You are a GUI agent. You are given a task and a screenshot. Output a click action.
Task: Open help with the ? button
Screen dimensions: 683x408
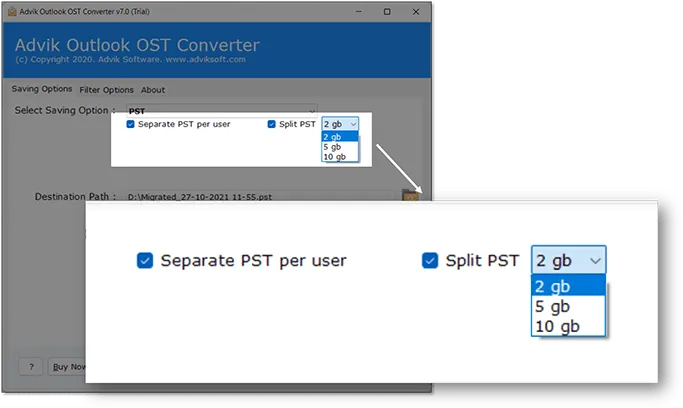[x=31, y=367]
